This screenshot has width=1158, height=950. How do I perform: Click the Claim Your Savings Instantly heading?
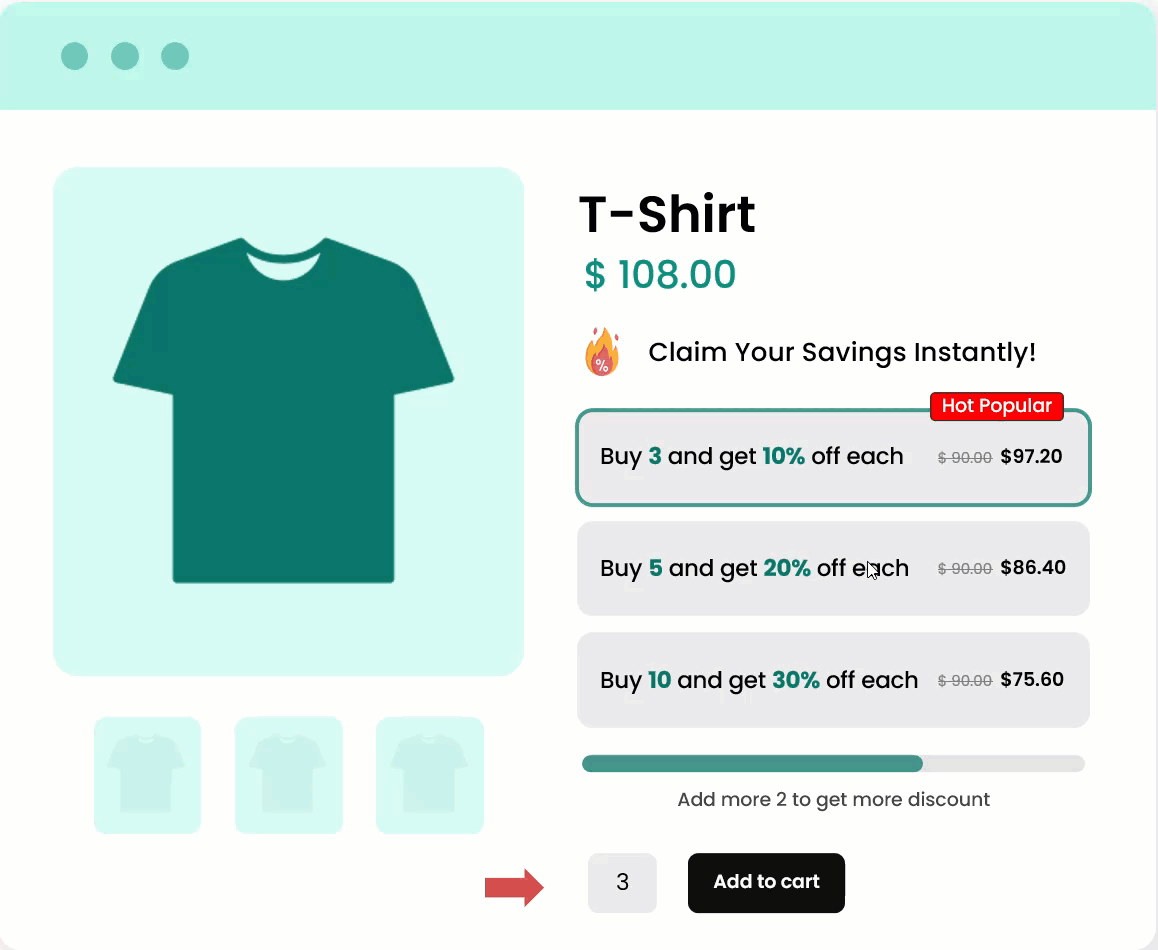click(841, 352)
